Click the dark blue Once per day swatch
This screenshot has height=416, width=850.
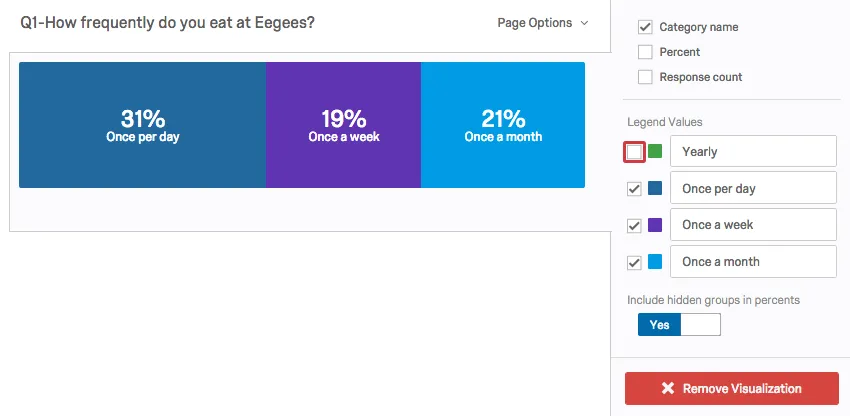(x=655, y=189)
